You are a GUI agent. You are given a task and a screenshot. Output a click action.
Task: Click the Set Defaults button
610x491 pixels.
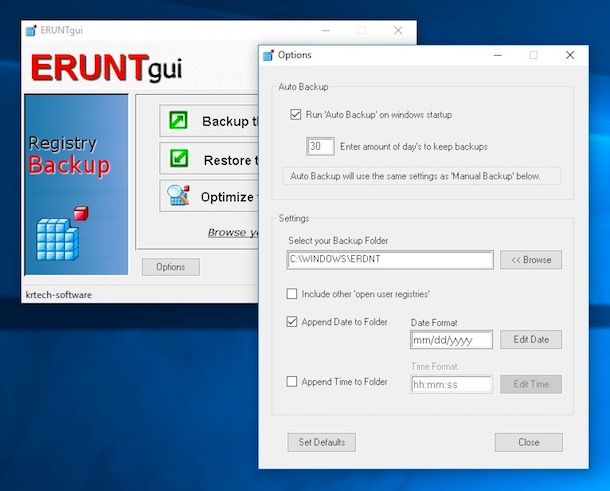[x=322, y=442]
